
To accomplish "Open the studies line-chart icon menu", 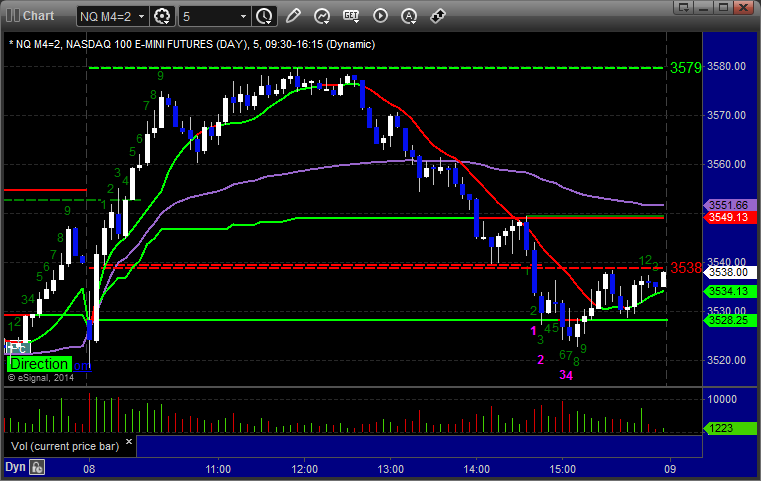I will click(x=322, y=16).
